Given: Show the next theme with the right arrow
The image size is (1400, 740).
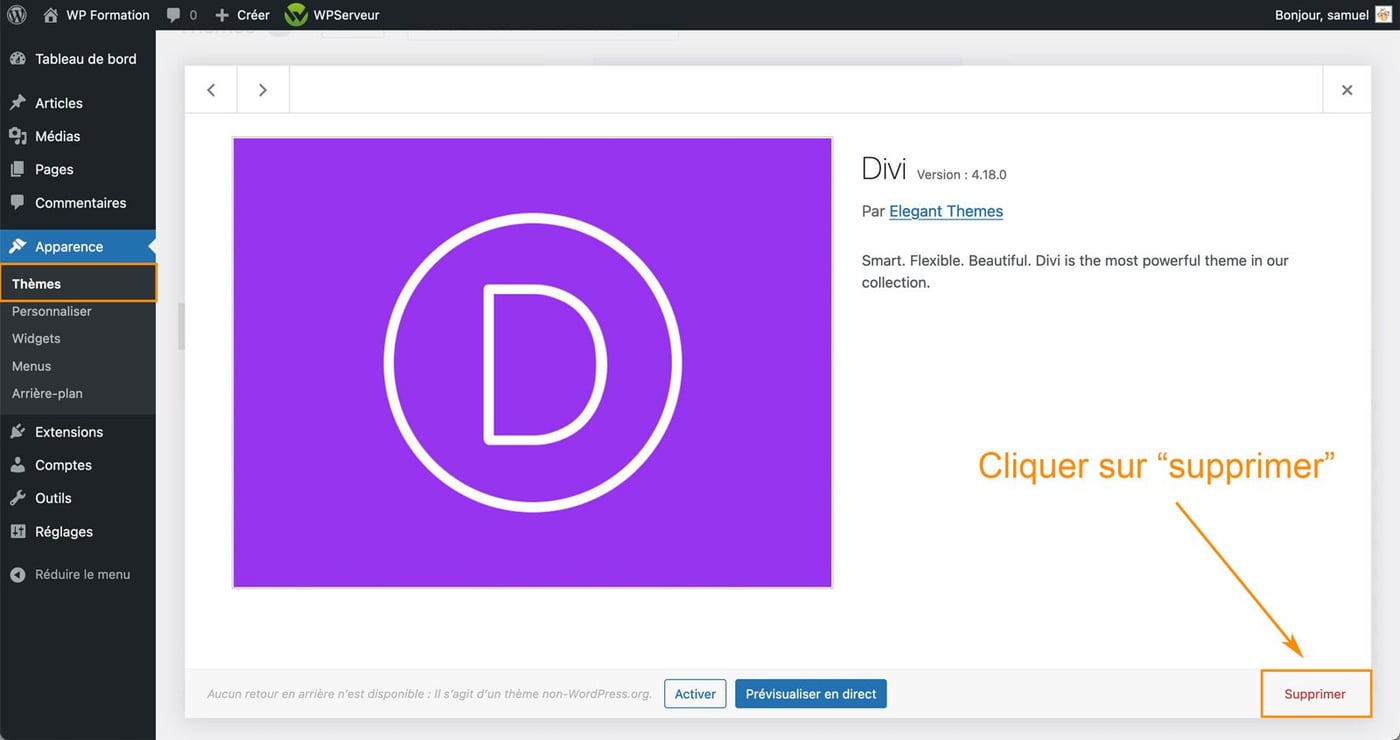Looking at the screenshot, I should pyautogui.click(x=262, y=89).
